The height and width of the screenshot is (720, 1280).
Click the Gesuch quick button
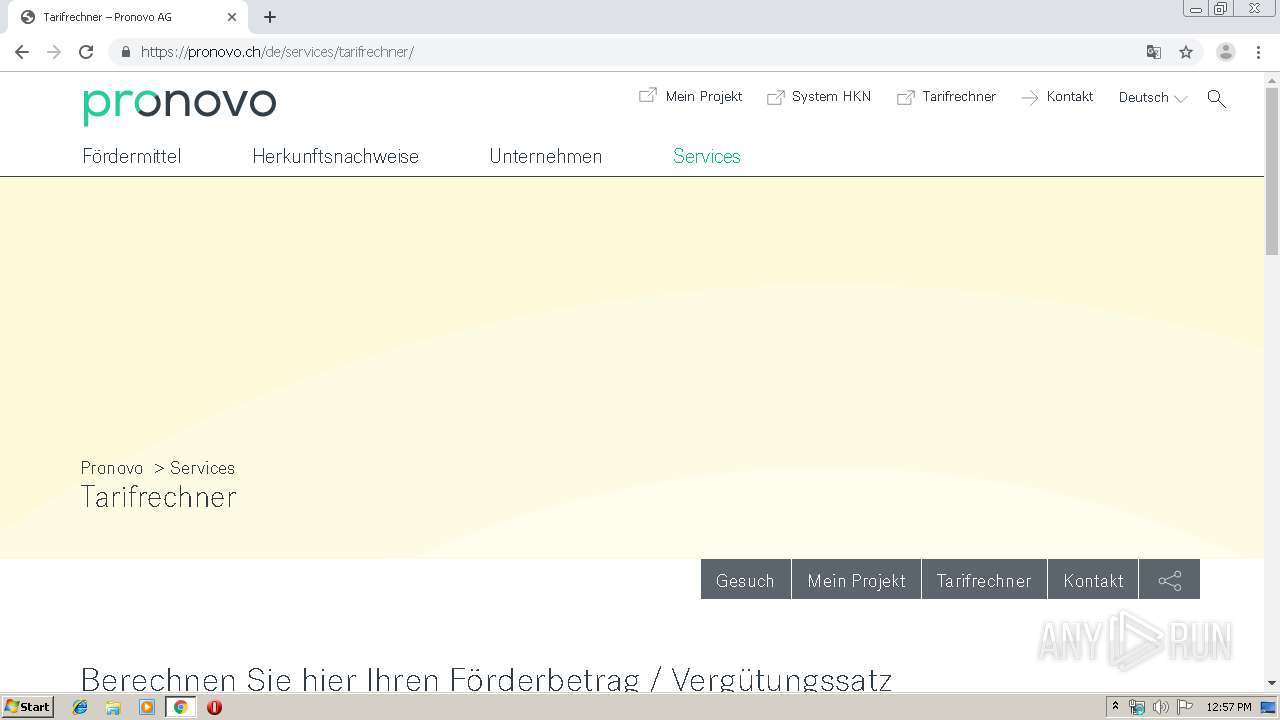(745, 580)
